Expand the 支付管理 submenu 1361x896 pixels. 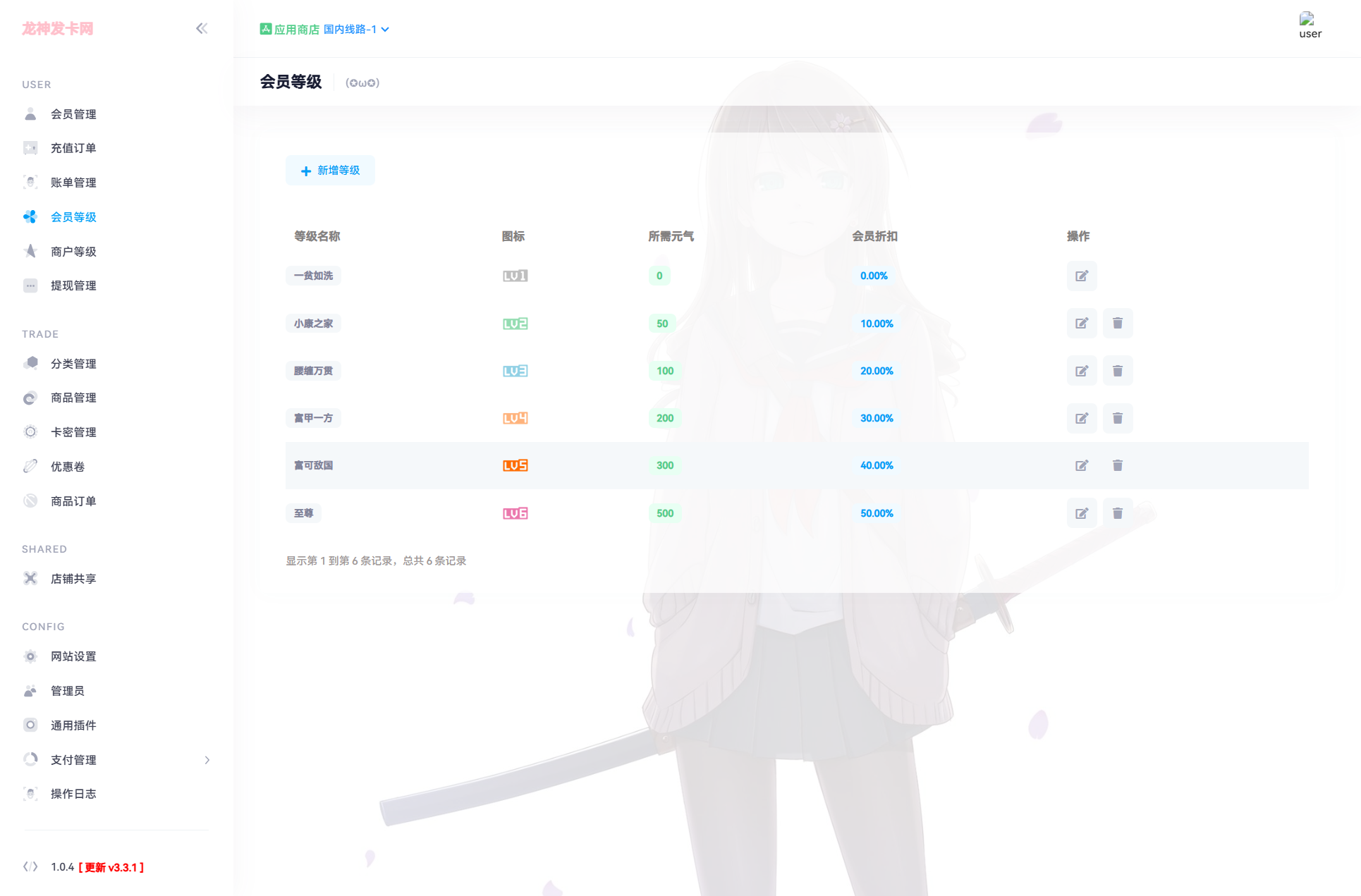tap(207, 760)
